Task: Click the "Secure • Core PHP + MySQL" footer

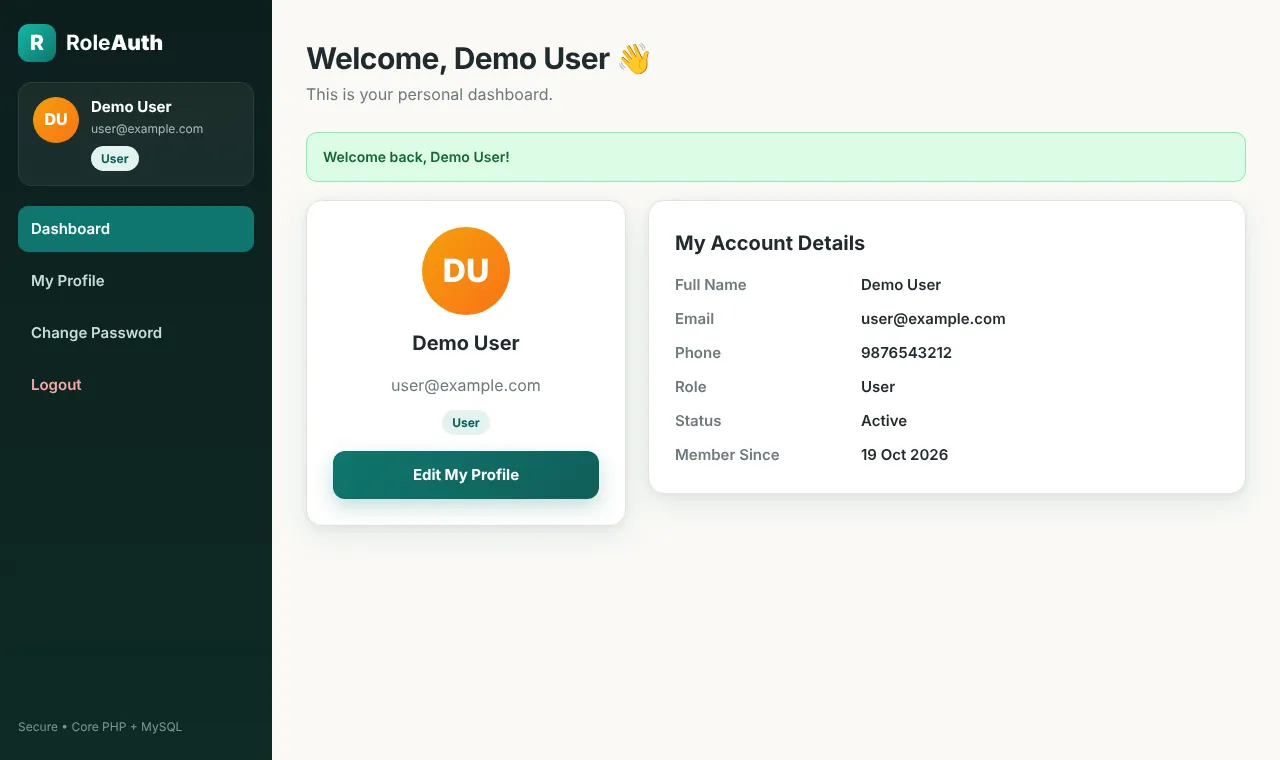Action: pos(100,727)
